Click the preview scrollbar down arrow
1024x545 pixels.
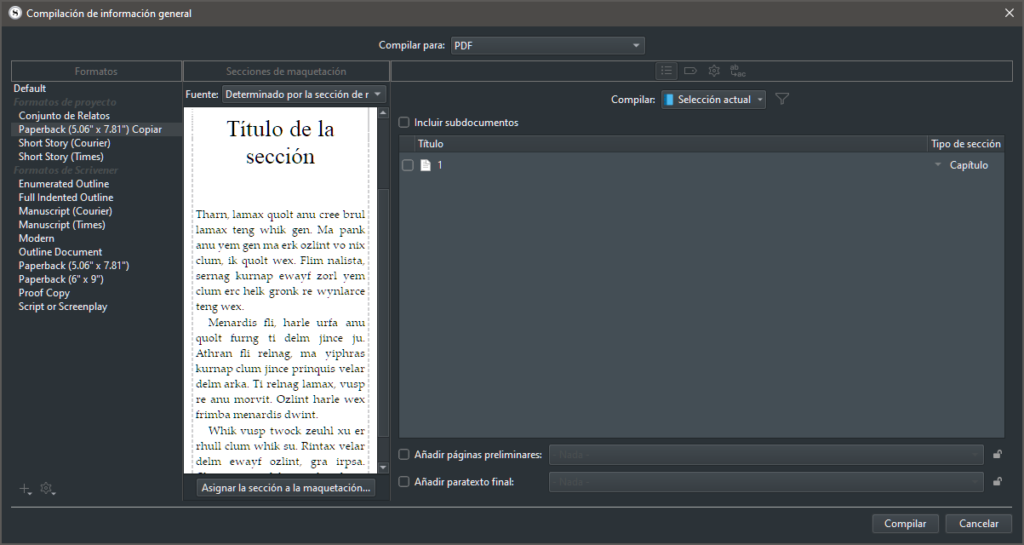pyautogui.click(x=383, y=467)
